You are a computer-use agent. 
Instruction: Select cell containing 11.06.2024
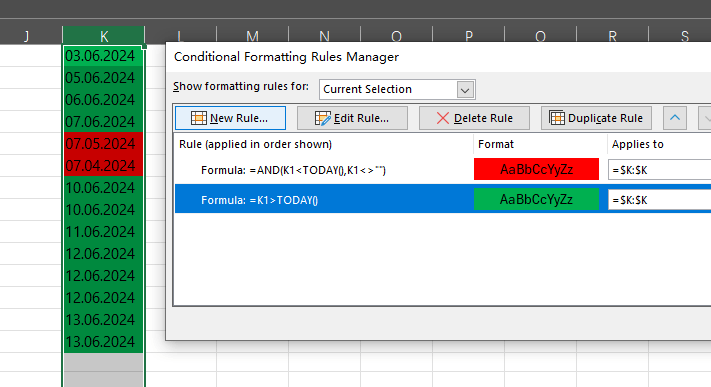[x=103, y=231]
